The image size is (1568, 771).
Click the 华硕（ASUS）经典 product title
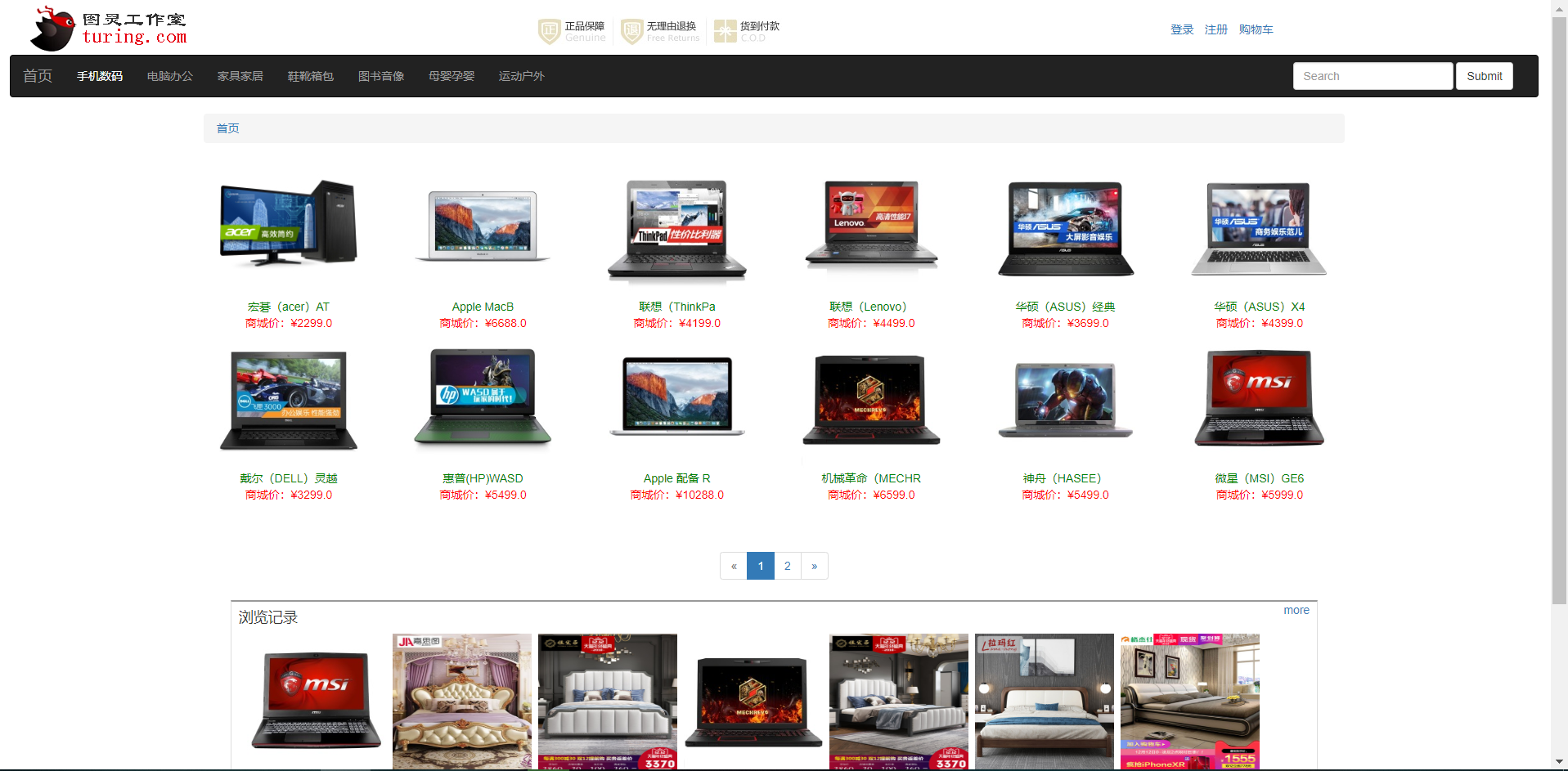point(1066,307)
